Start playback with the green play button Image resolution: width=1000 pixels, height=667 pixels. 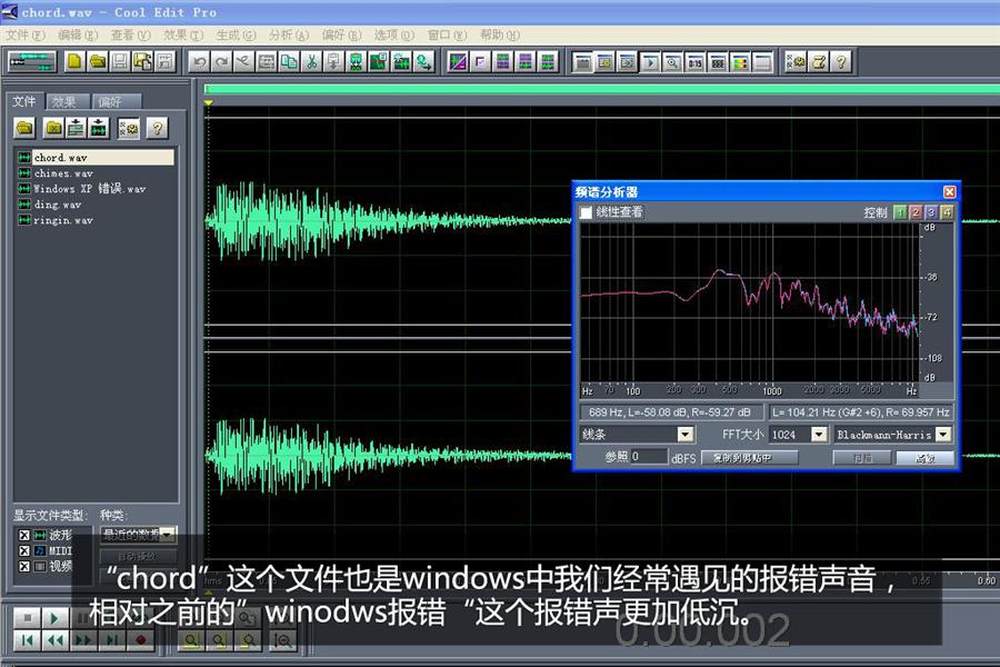point(54,617)
